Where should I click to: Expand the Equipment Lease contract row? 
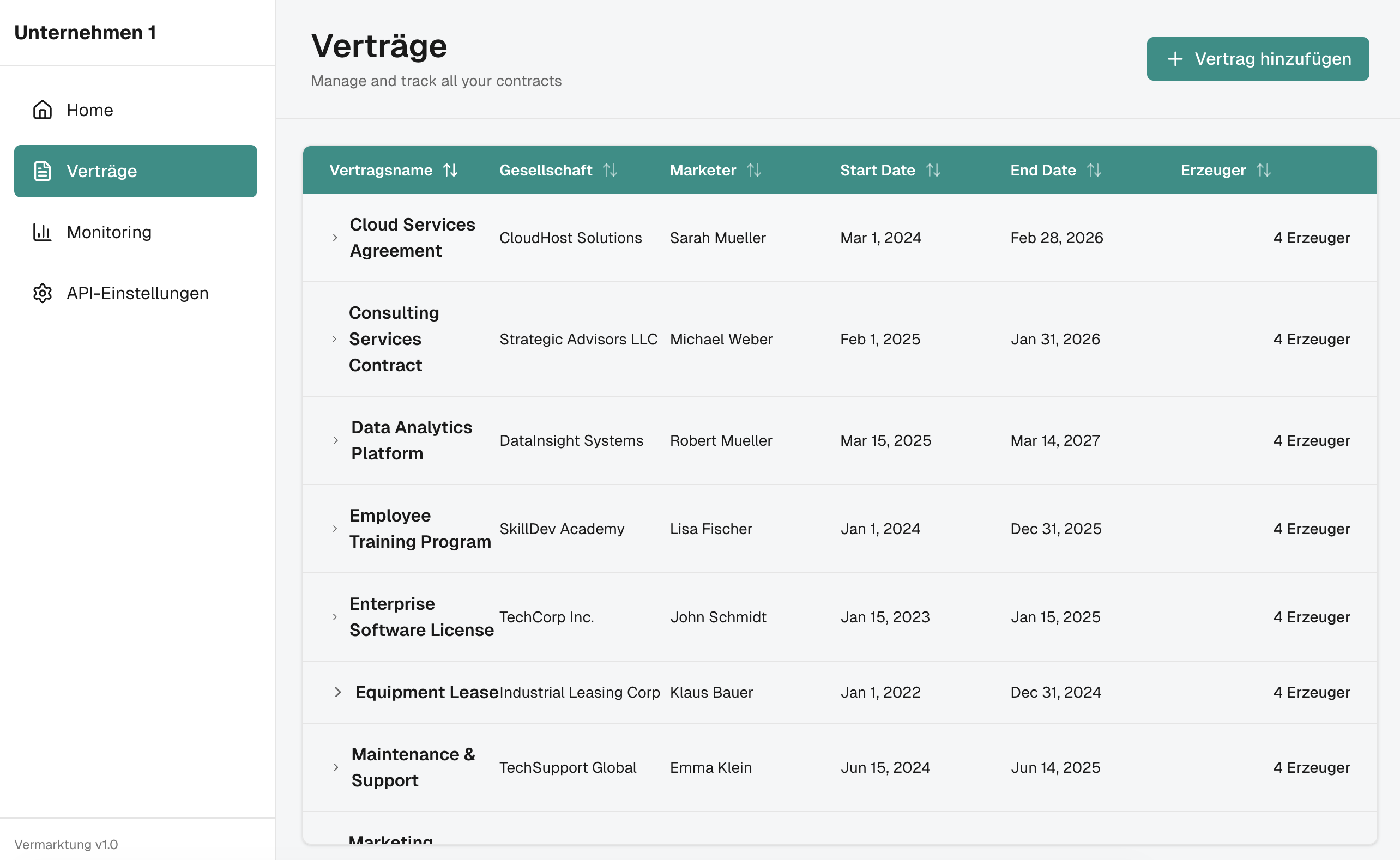click(337, 692)
